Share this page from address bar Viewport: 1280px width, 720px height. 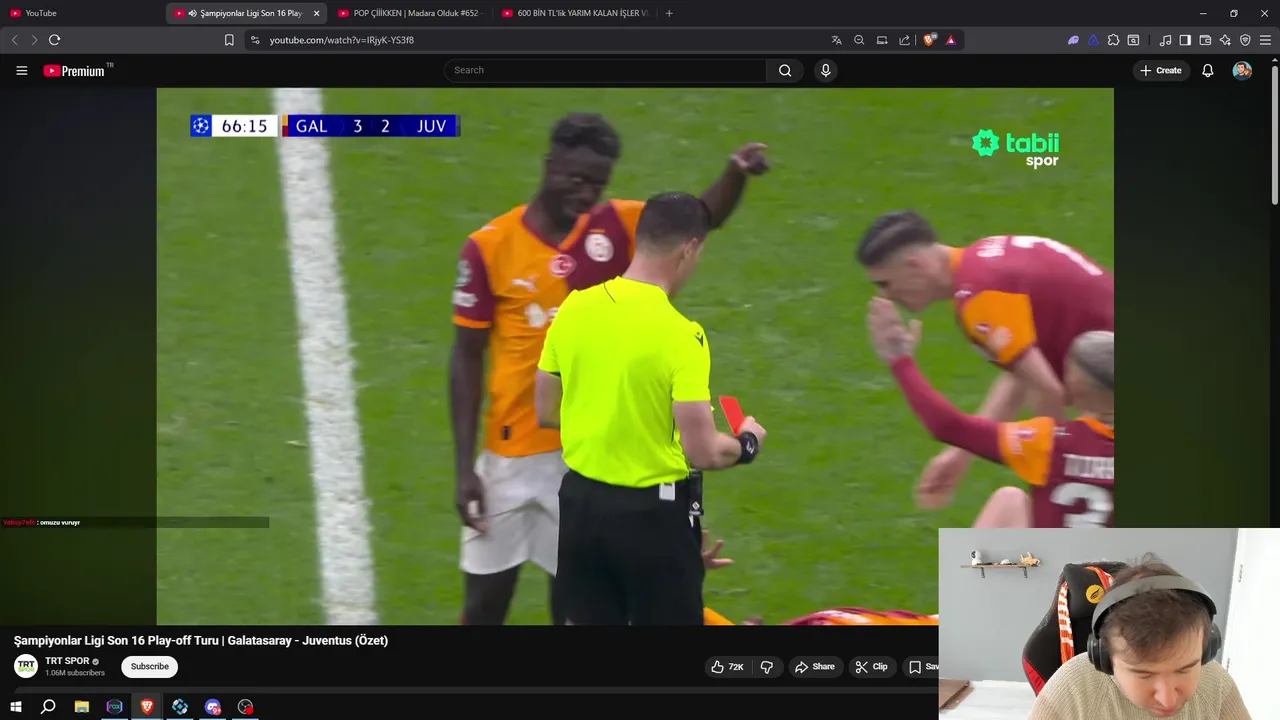pos(905,40)
